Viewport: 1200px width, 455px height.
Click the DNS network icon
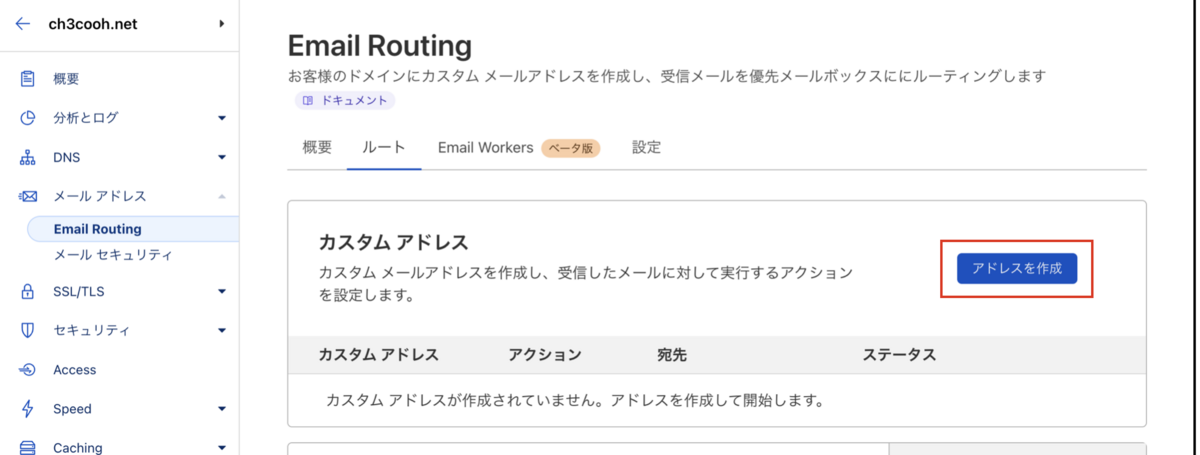pyautogui.click(x=28, y=157)
